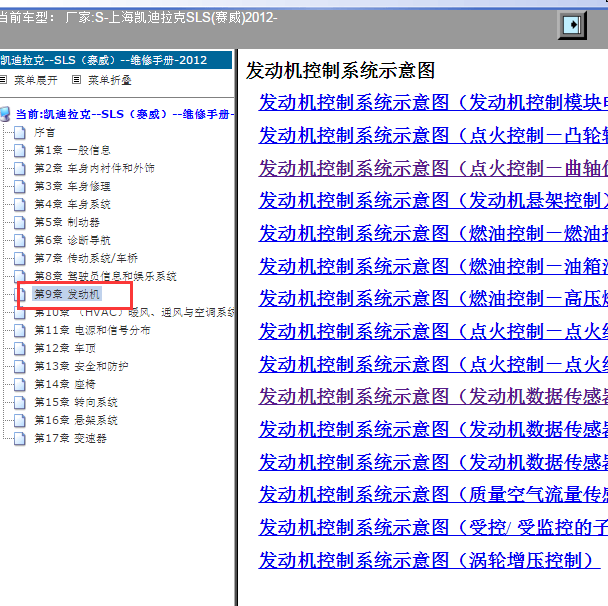Open 第5章 制动器
608x606 pixels.
point(67,223)
